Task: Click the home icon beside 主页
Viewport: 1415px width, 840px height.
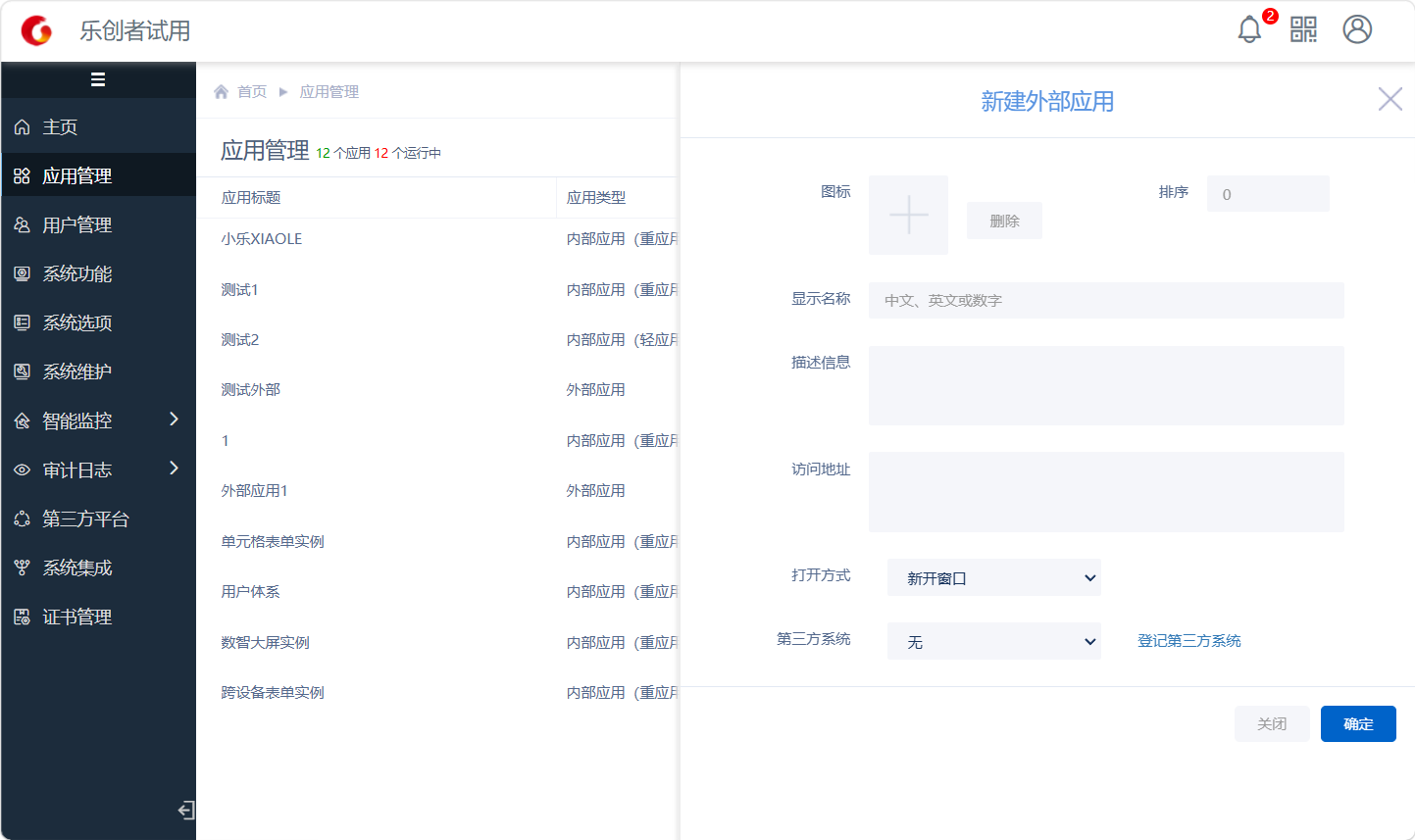Action: pyautogui.click(x=22, y=127)
